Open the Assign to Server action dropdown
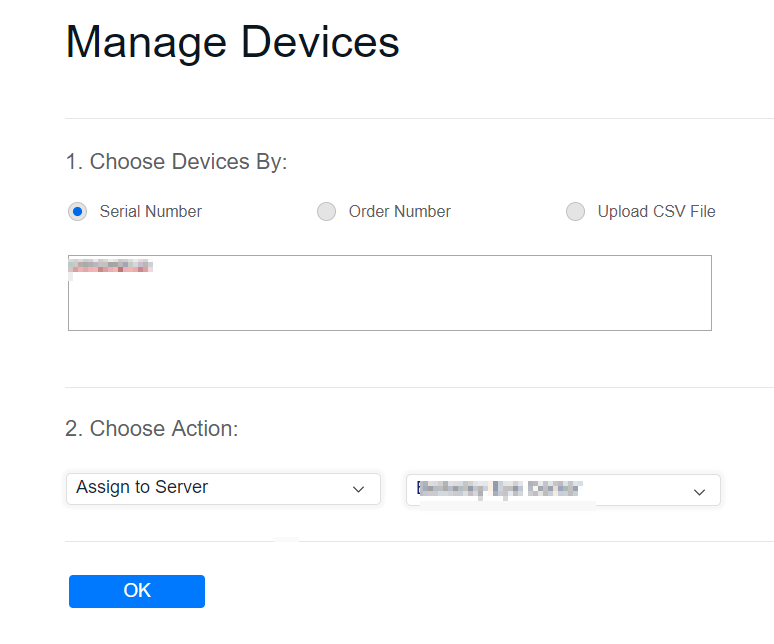774x644 pixels. [222, 488]
